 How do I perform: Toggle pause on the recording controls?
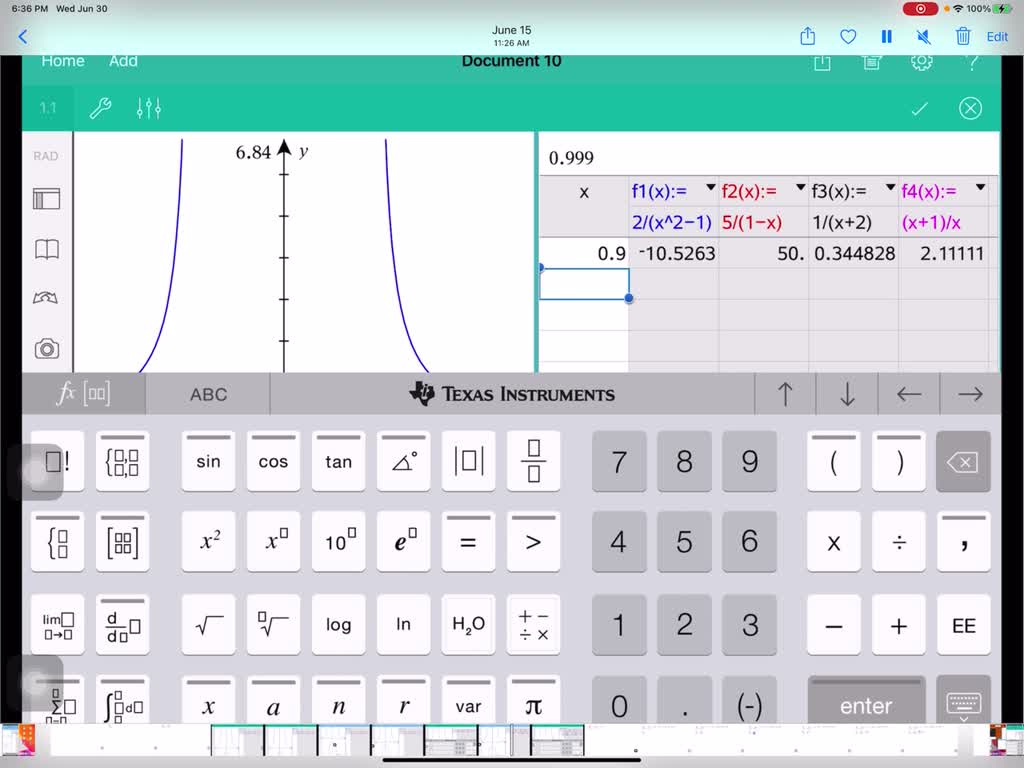[886, 36]
